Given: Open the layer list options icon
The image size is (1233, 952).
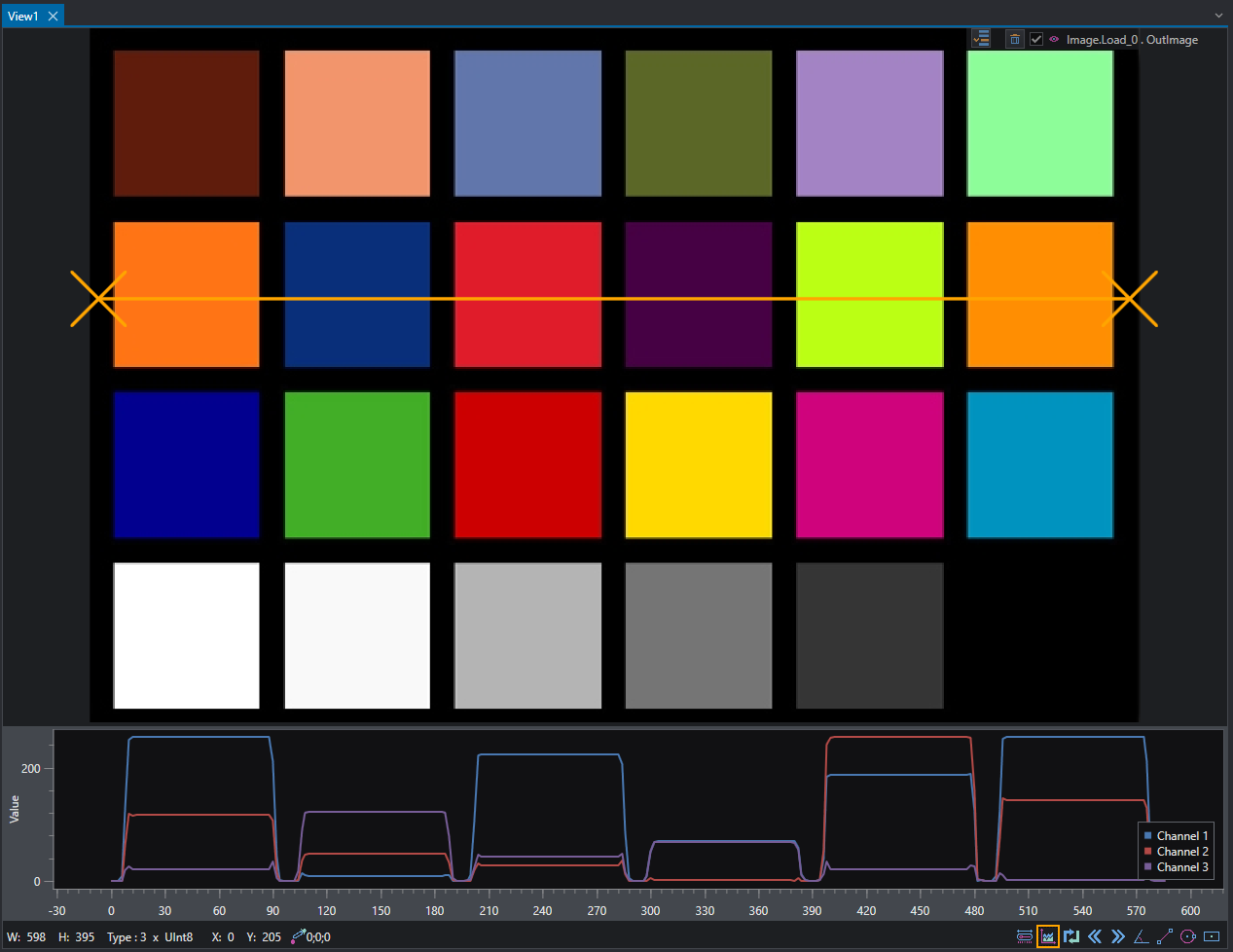Looking at the screenshot, I should [x=981, y=39].
